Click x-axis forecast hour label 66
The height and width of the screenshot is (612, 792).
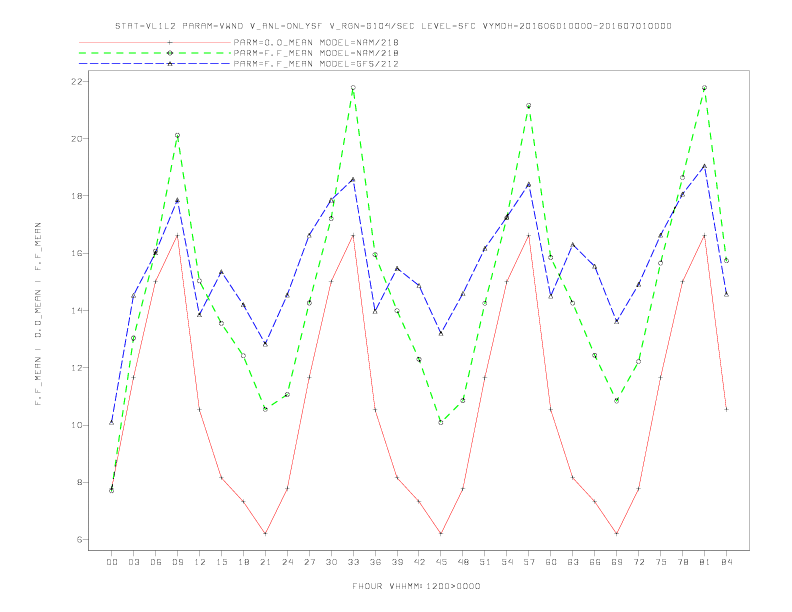tap(595, 562)
